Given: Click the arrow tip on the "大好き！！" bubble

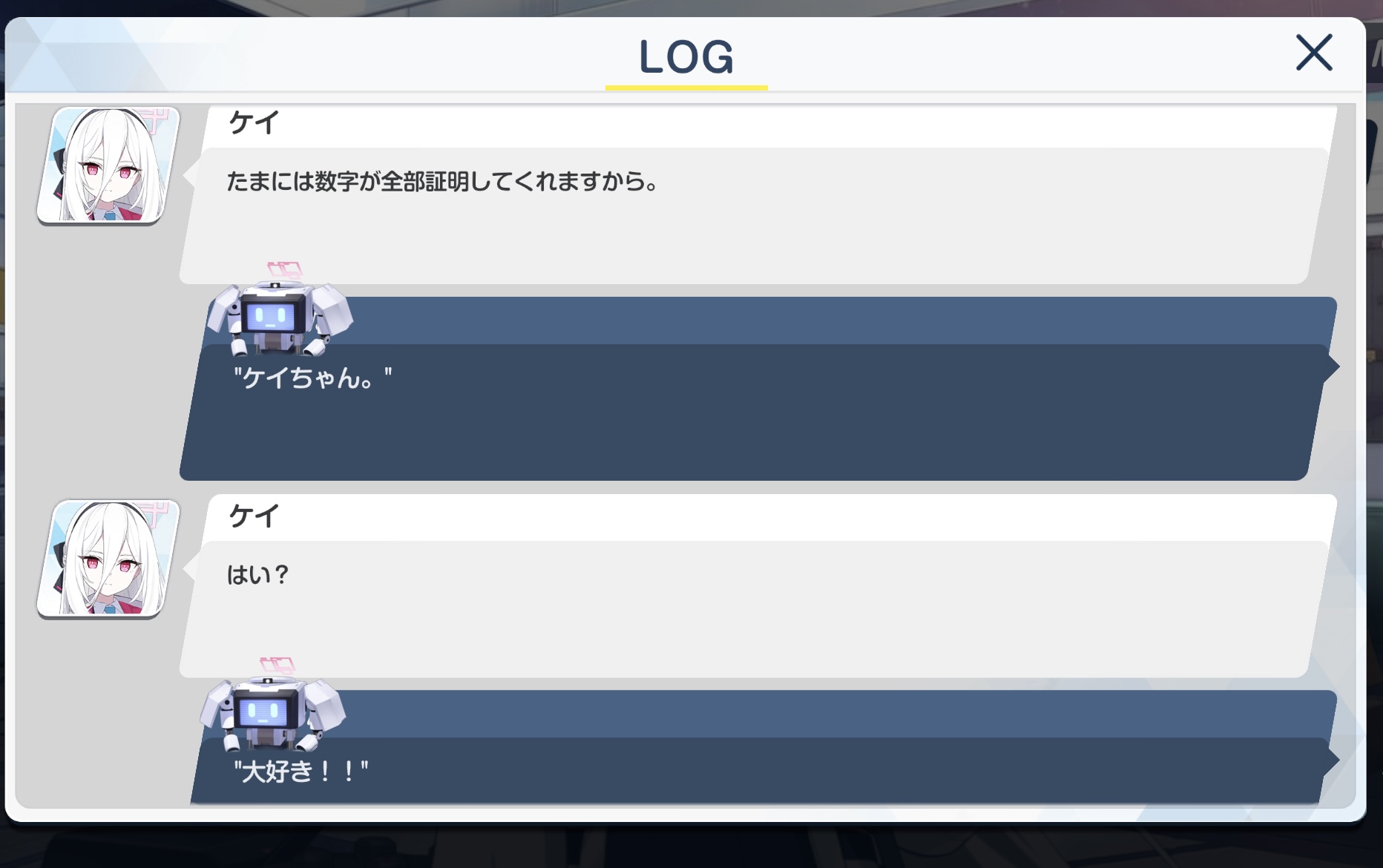Looking at the screenshot, I should coord(1332,760).
